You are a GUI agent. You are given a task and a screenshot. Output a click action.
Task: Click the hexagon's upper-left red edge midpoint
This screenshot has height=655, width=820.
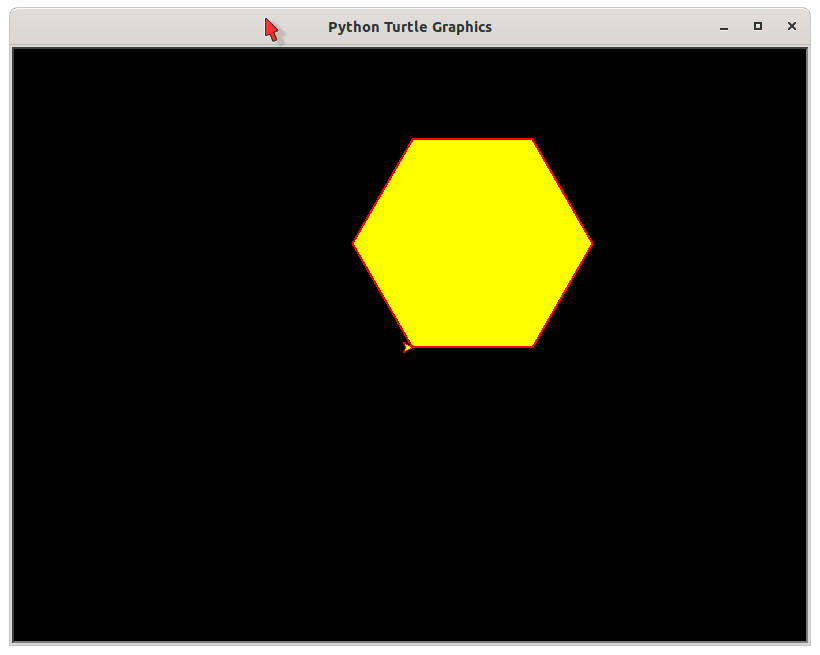(383, 191)
